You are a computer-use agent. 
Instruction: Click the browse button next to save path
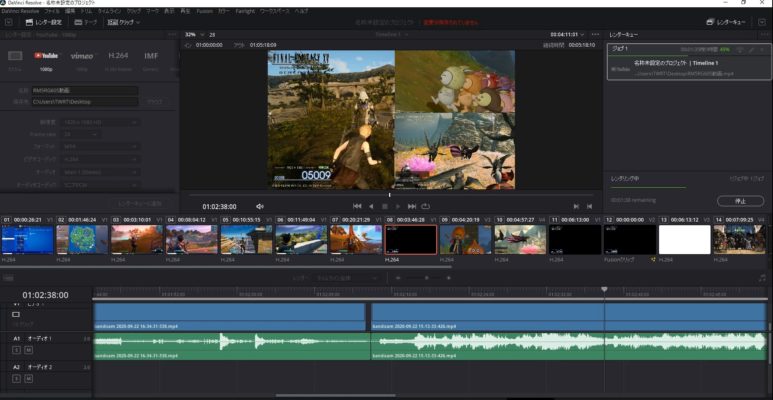155,102
